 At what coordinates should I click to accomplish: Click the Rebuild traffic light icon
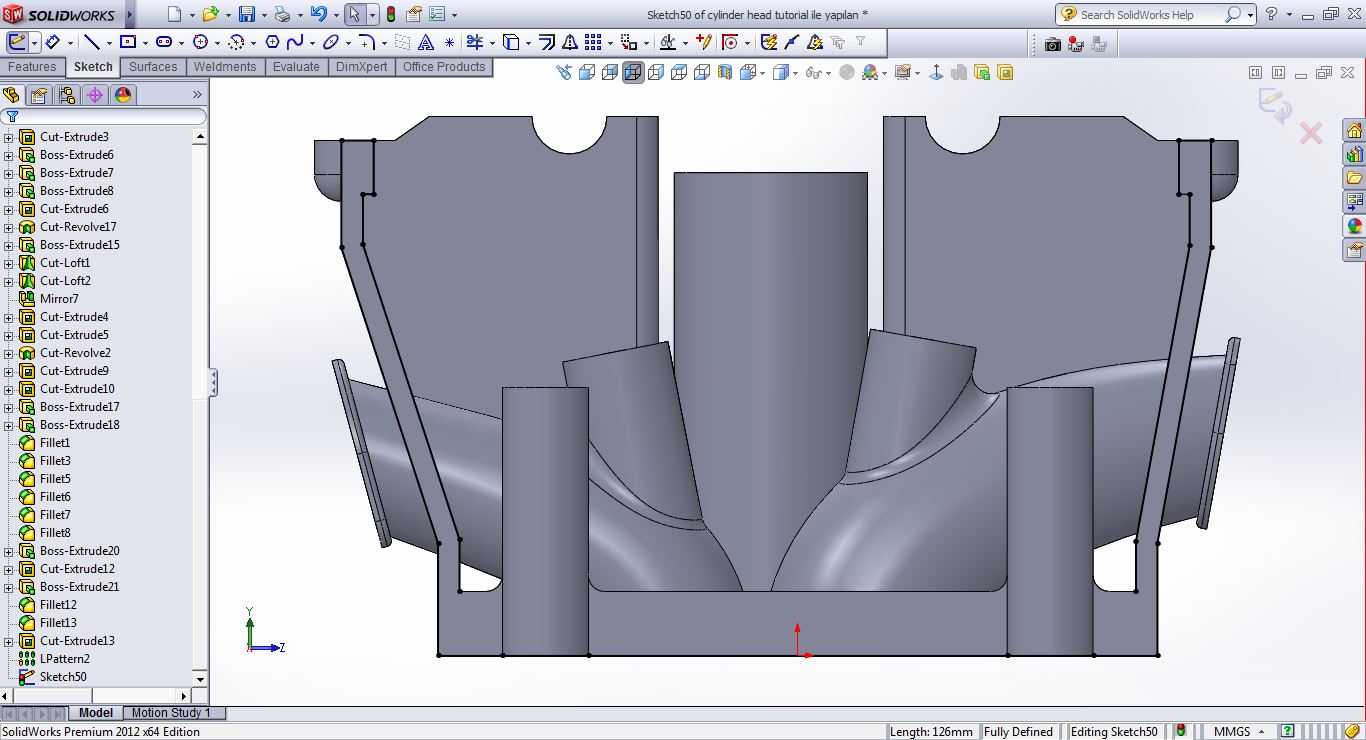390,14
